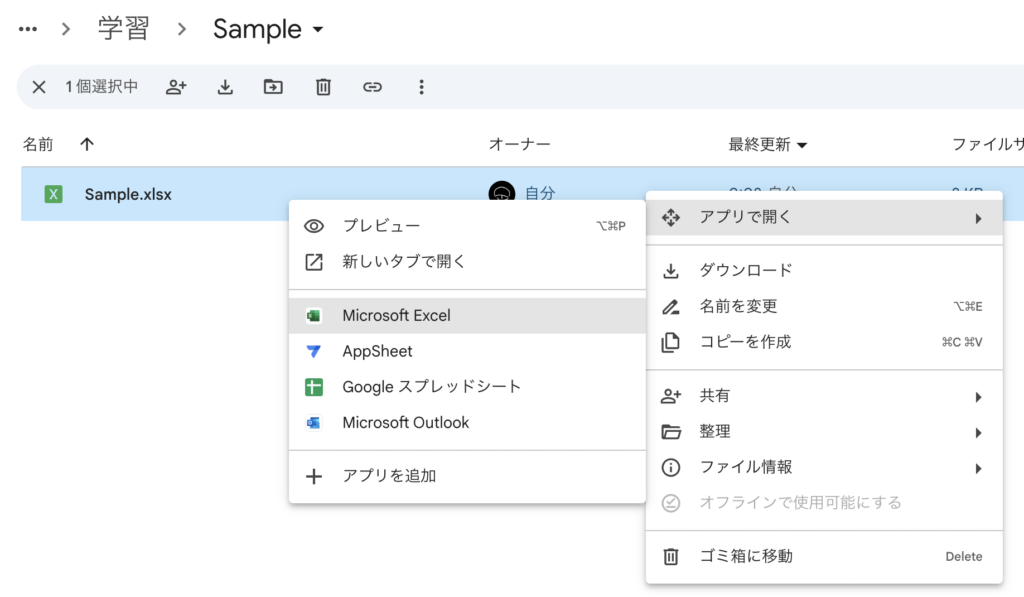The height and width of the screenshot is (597, 1024).
Task: Select 新しいタブで開く
Action: tap(467, 261)
